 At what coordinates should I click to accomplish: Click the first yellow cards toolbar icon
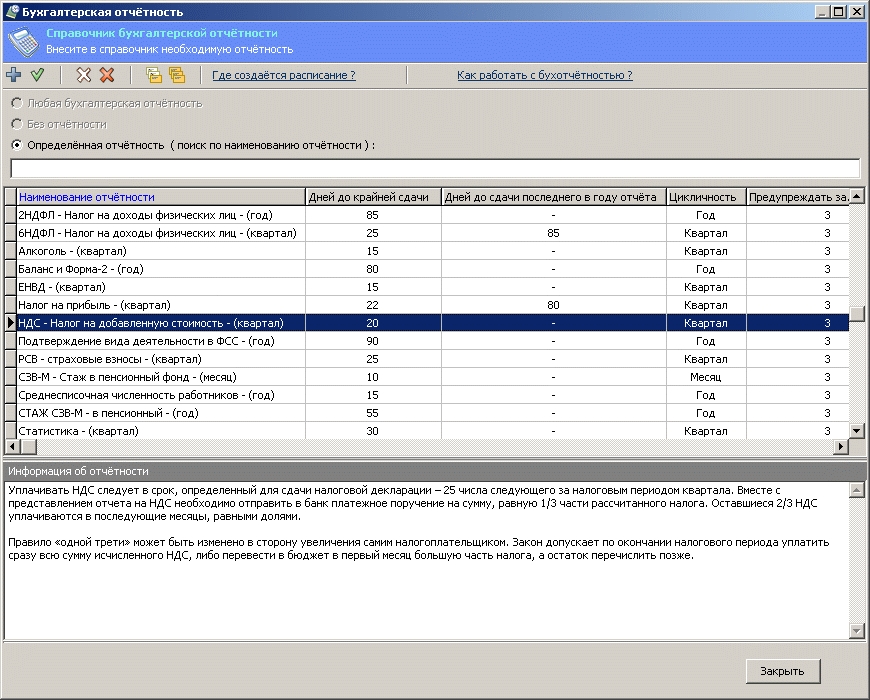point(154,75)
